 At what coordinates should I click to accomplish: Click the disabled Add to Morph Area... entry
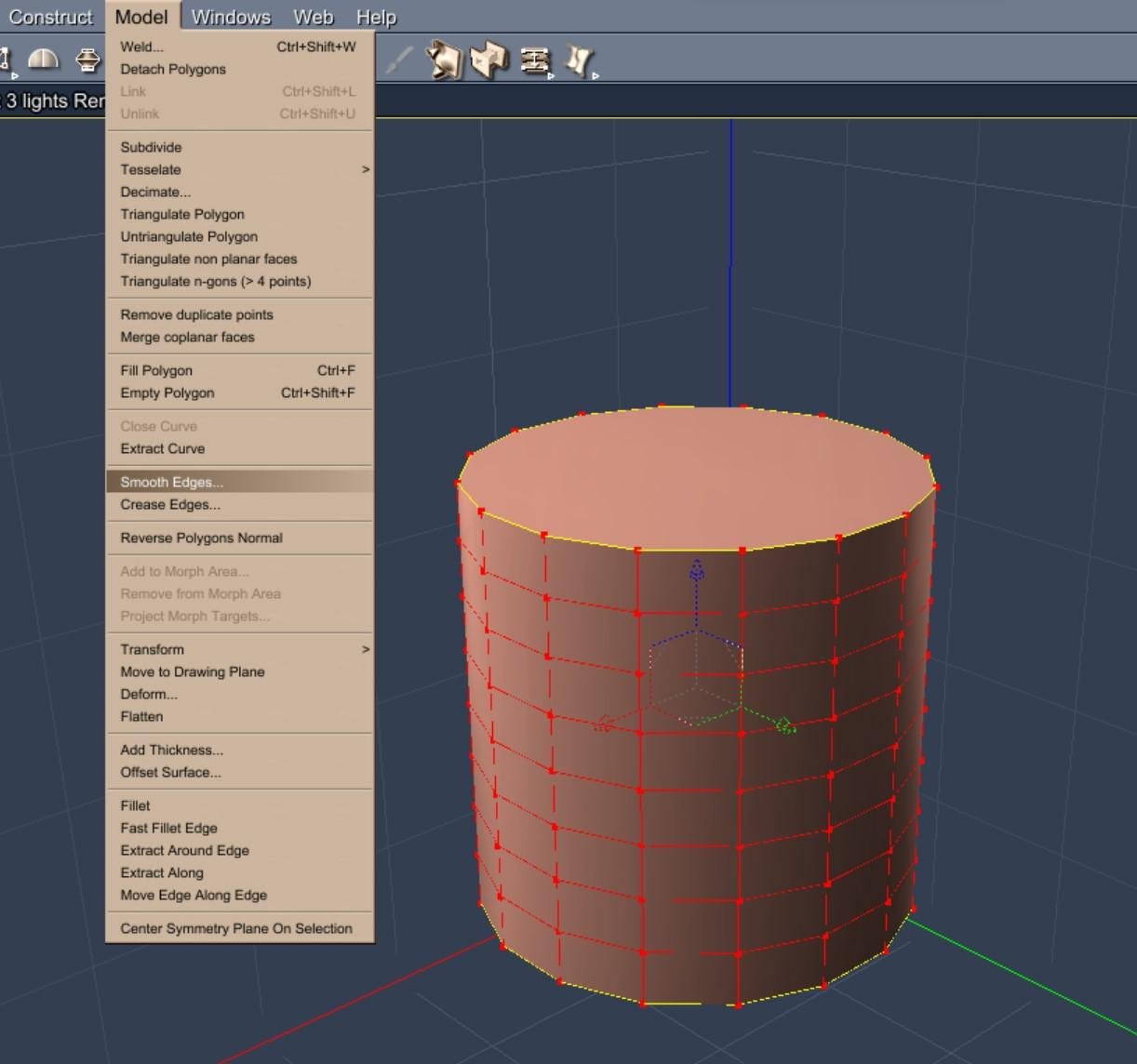tap(240, 571)
